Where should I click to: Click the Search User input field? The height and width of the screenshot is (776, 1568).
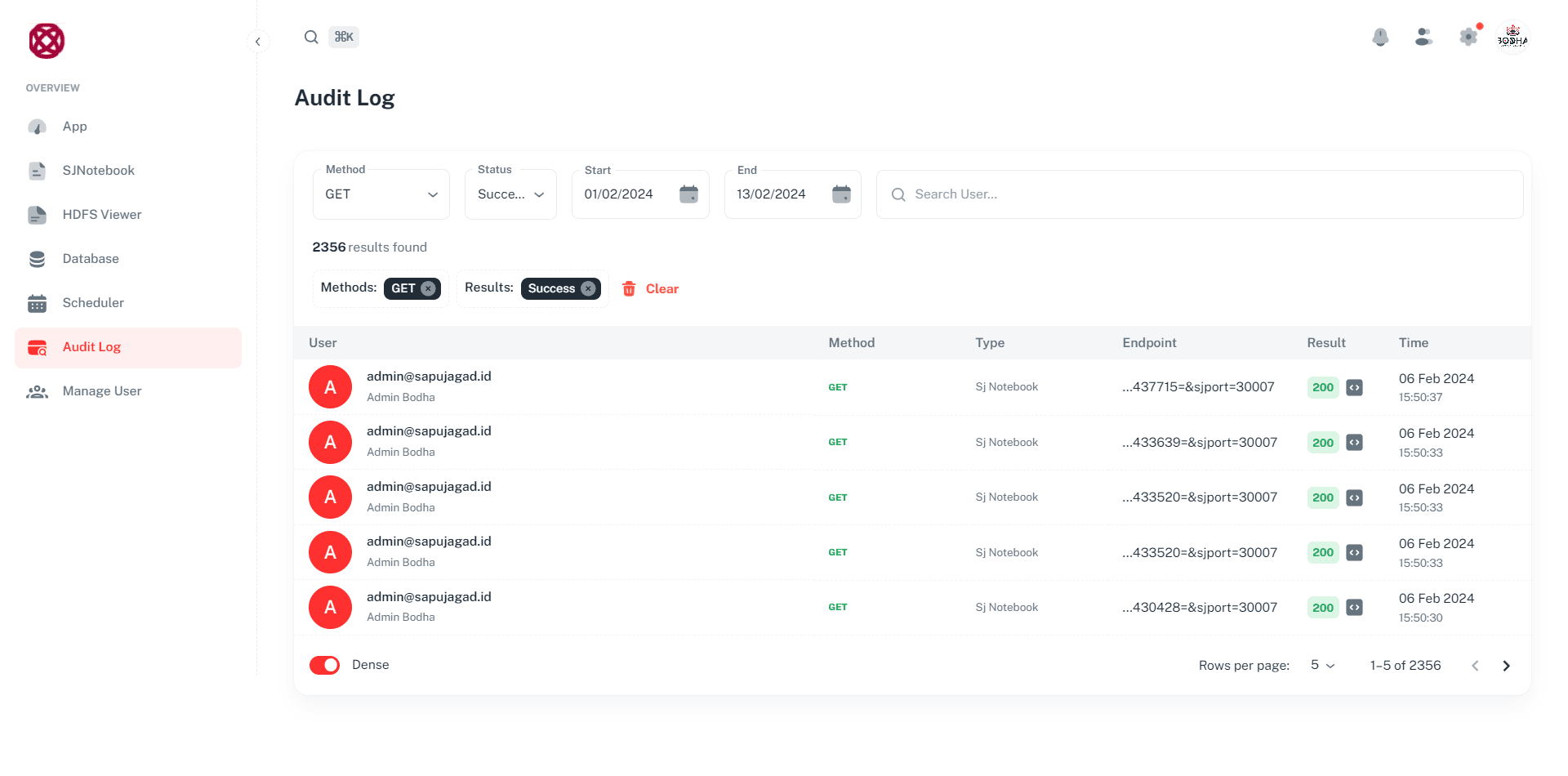1200,194
